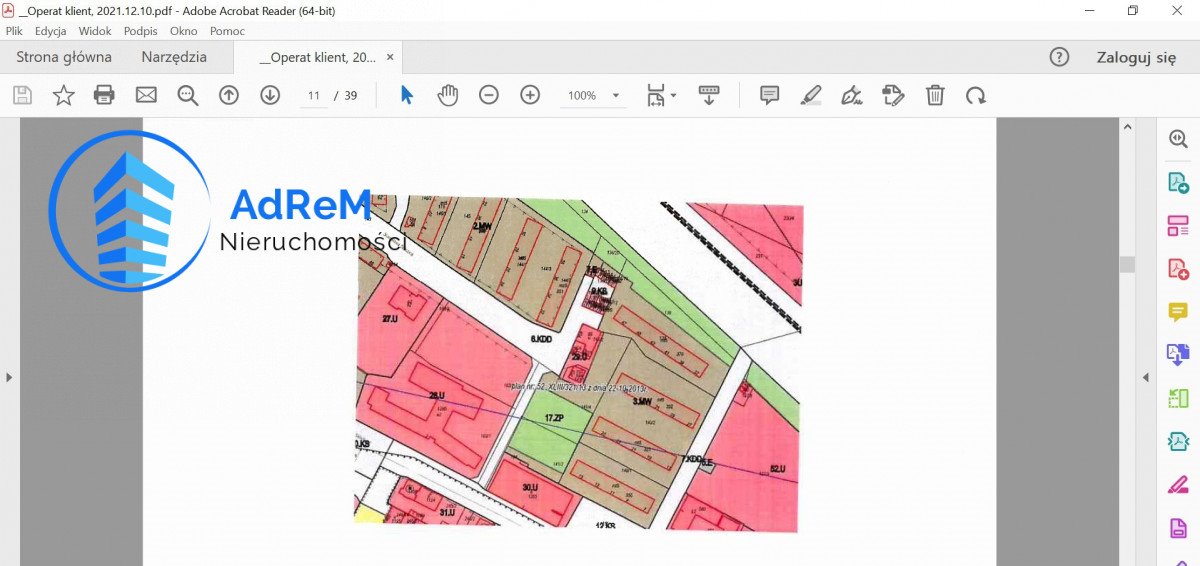The width and height of the screenshot is (1200, 566).
Task: Activate the arrow Selection tool
Action: coord(407,95)
